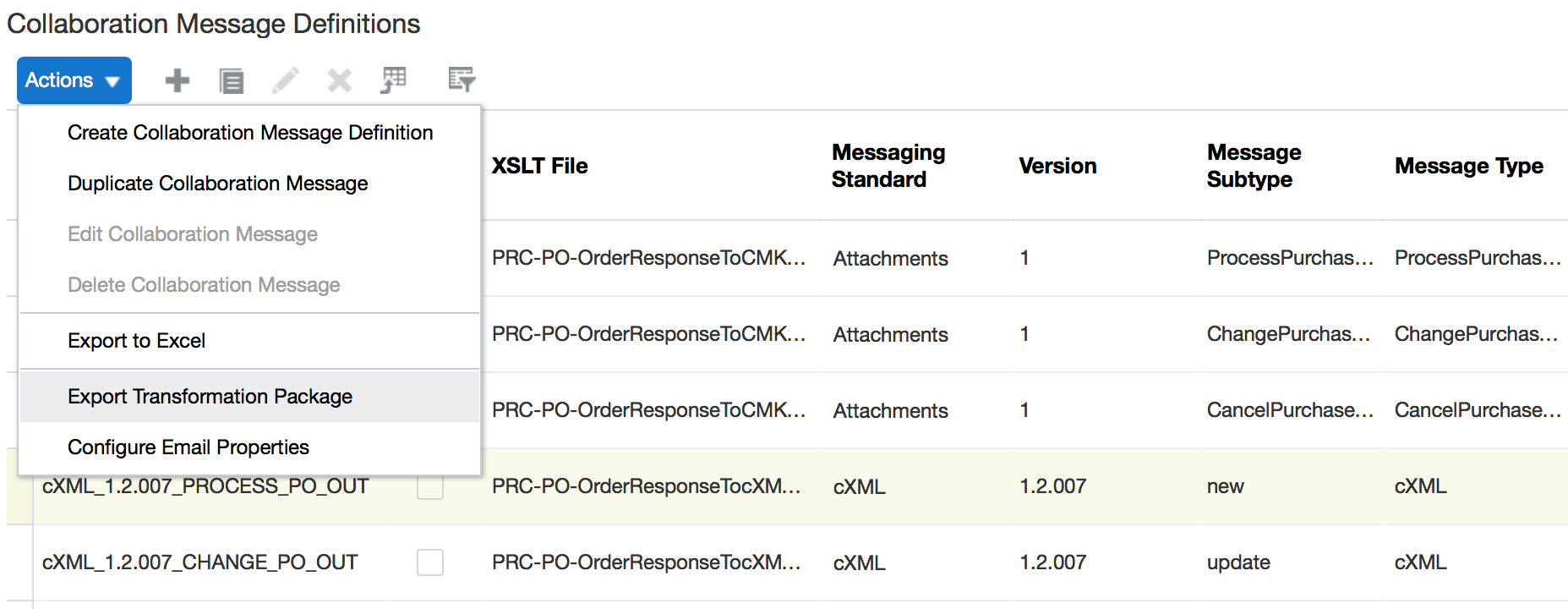Click the Edit pencil toolbar icon
The width and height of the screenshot is (1568, 609).
click(x=286, y=80)
